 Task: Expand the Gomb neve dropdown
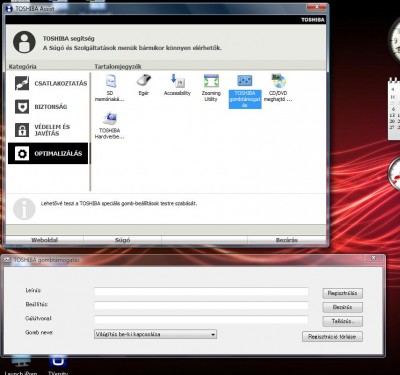[x=155, y=334]
